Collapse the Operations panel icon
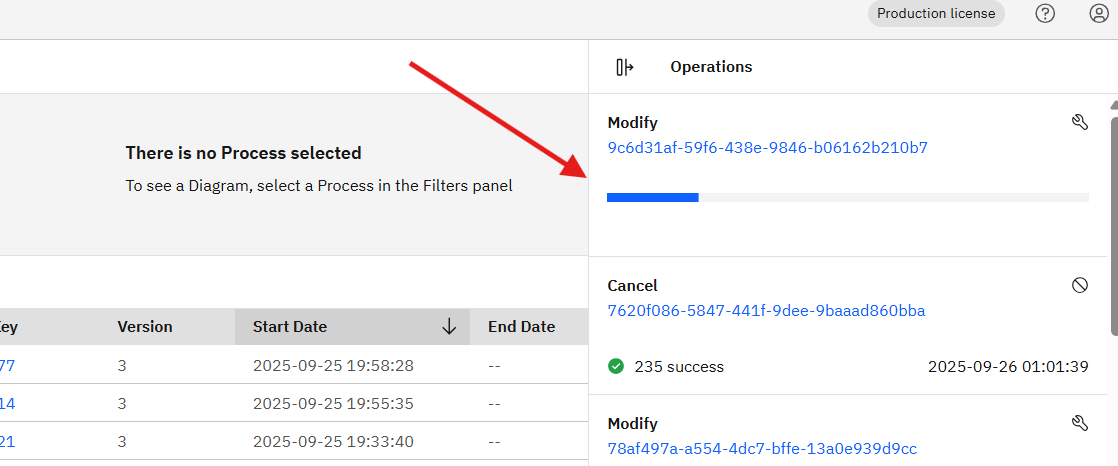Screen dimensions: 1118x466 (x=625, y=67)
